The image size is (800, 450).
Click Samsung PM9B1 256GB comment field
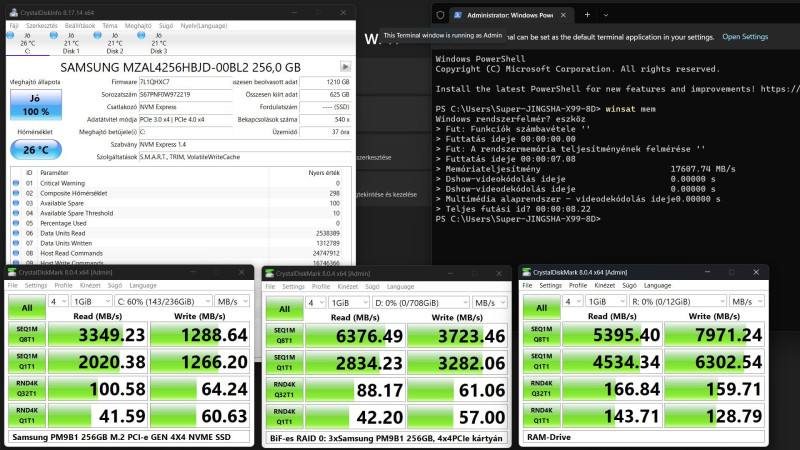pyautogui.click(x=130, y=437)
